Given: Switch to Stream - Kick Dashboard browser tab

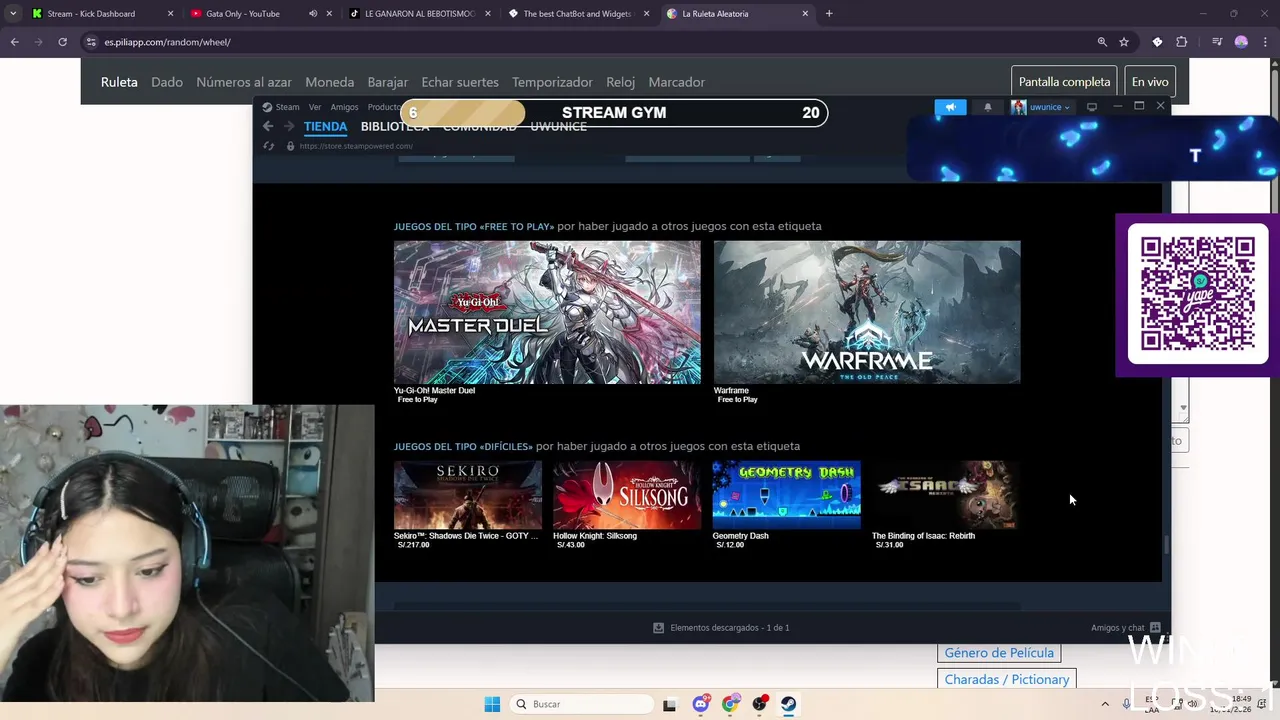Looking at the screenshot, I should pos(100,14).
